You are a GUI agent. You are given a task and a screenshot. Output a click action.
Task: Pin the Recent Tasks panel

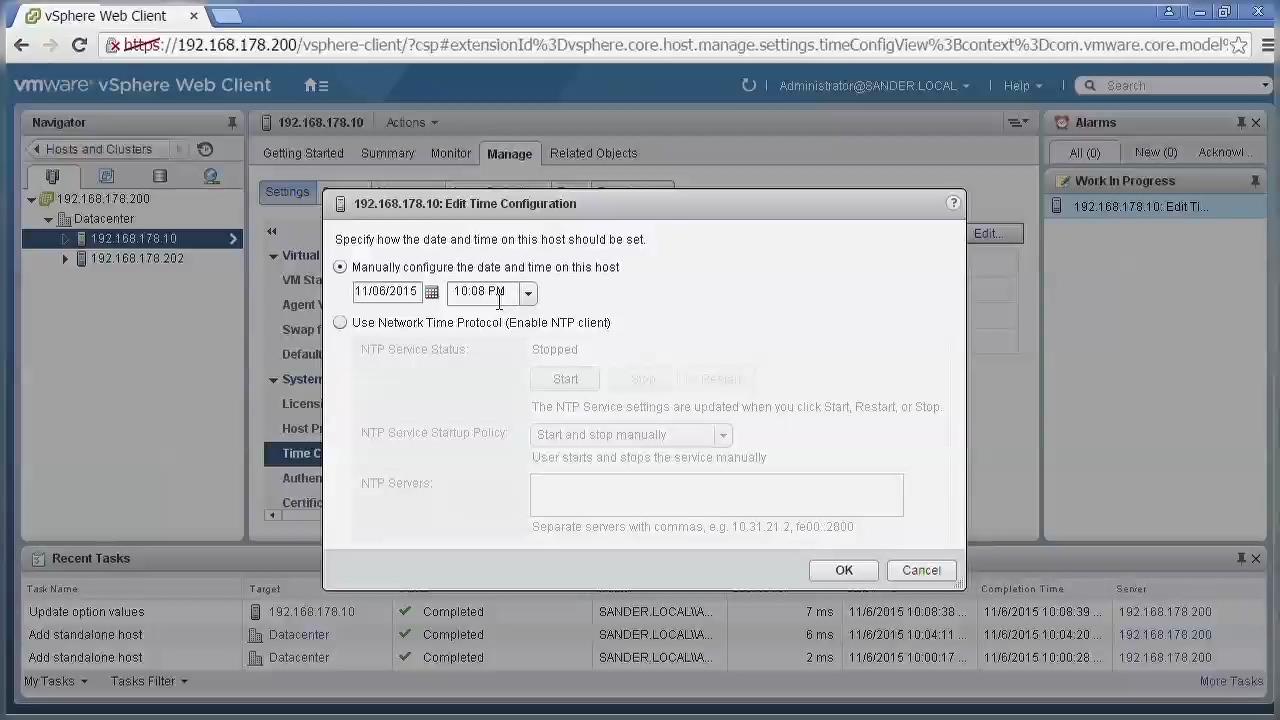coord(1241,558)
